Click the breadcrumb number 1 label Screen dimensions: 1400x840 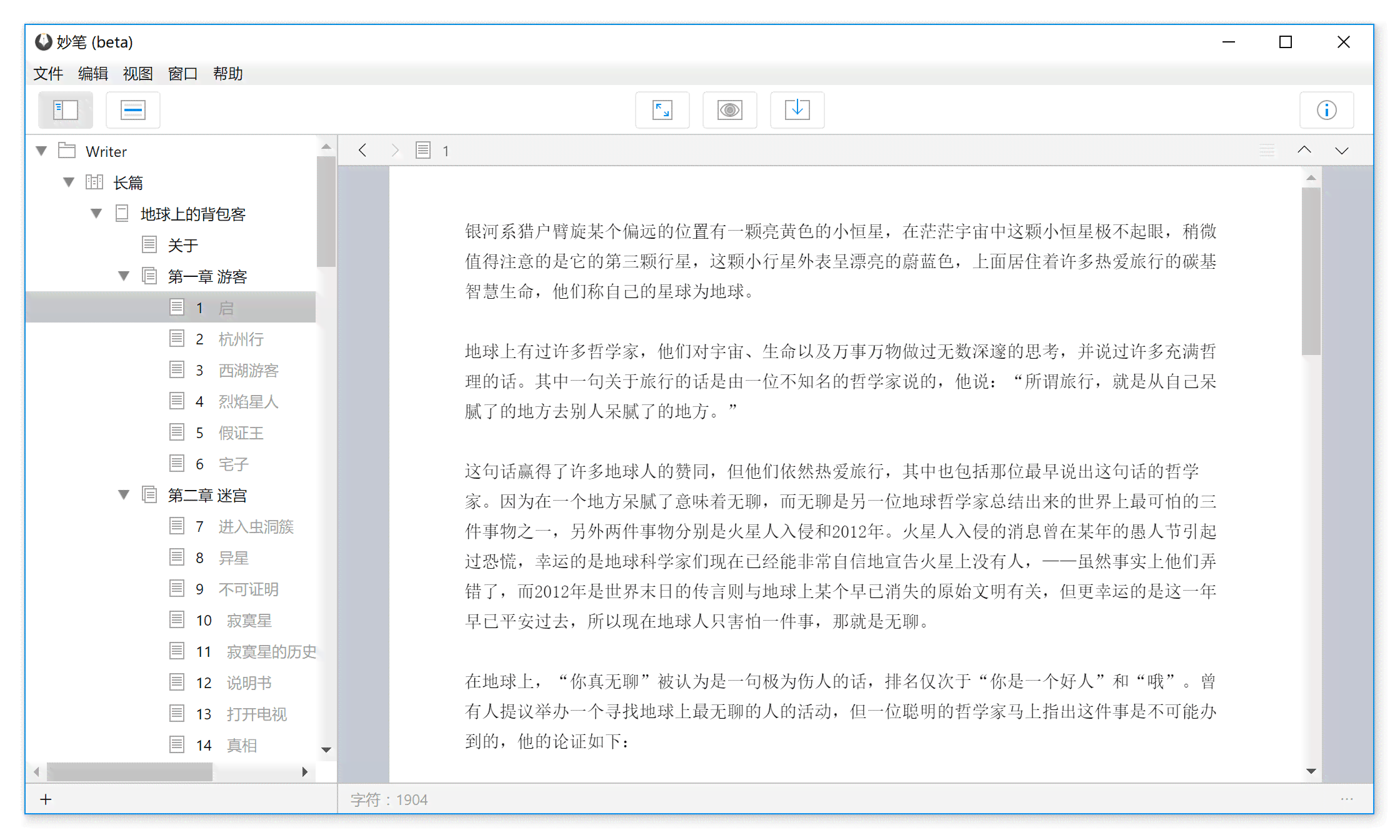point(446,151)
